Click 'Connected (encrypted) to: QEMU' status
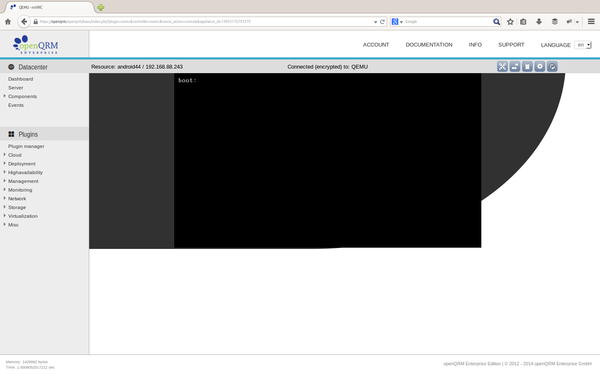 pos(327,67)
